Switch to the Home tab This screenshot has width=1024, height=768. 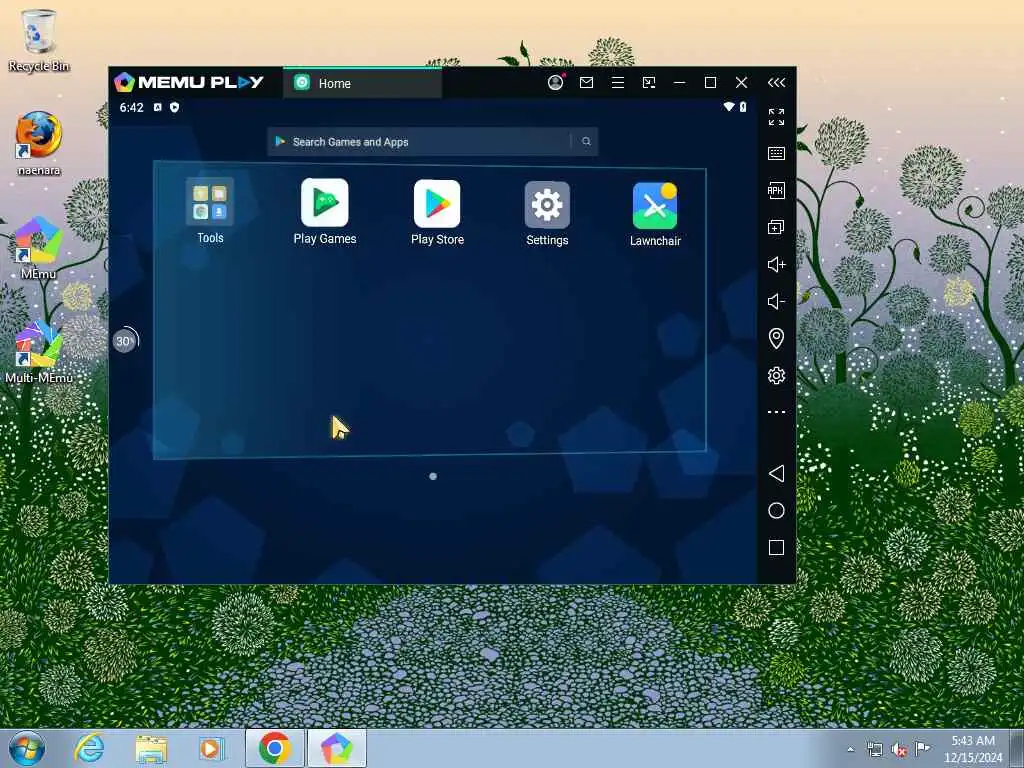(x=362, y=83)
